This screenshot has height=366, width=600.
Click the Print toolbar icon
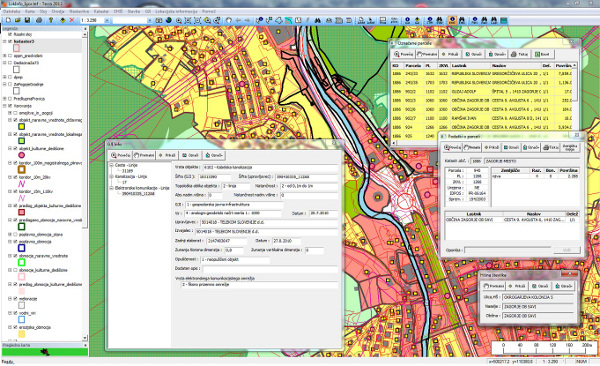39,20
